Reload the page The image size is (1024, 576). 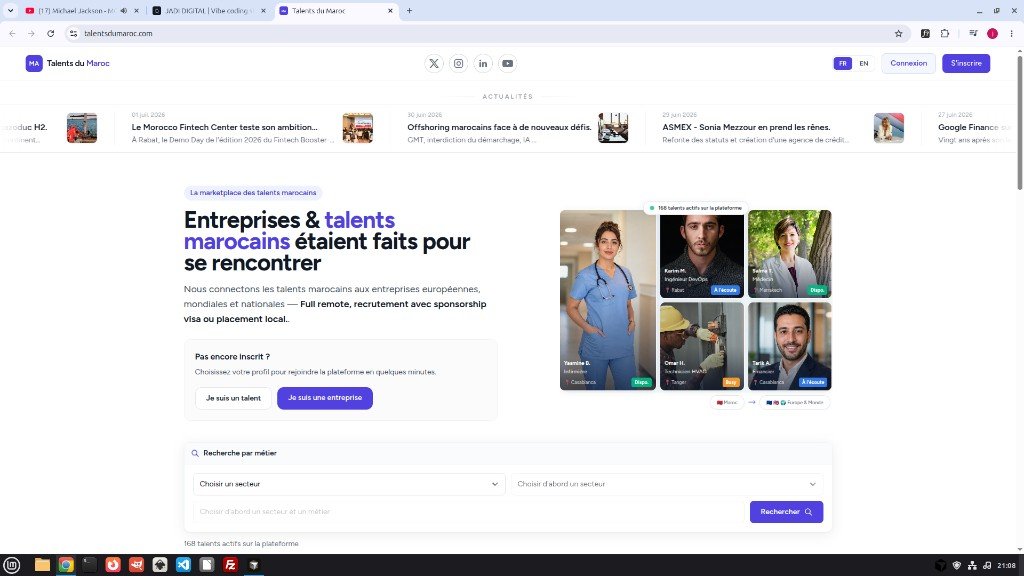tap(50, 33)
